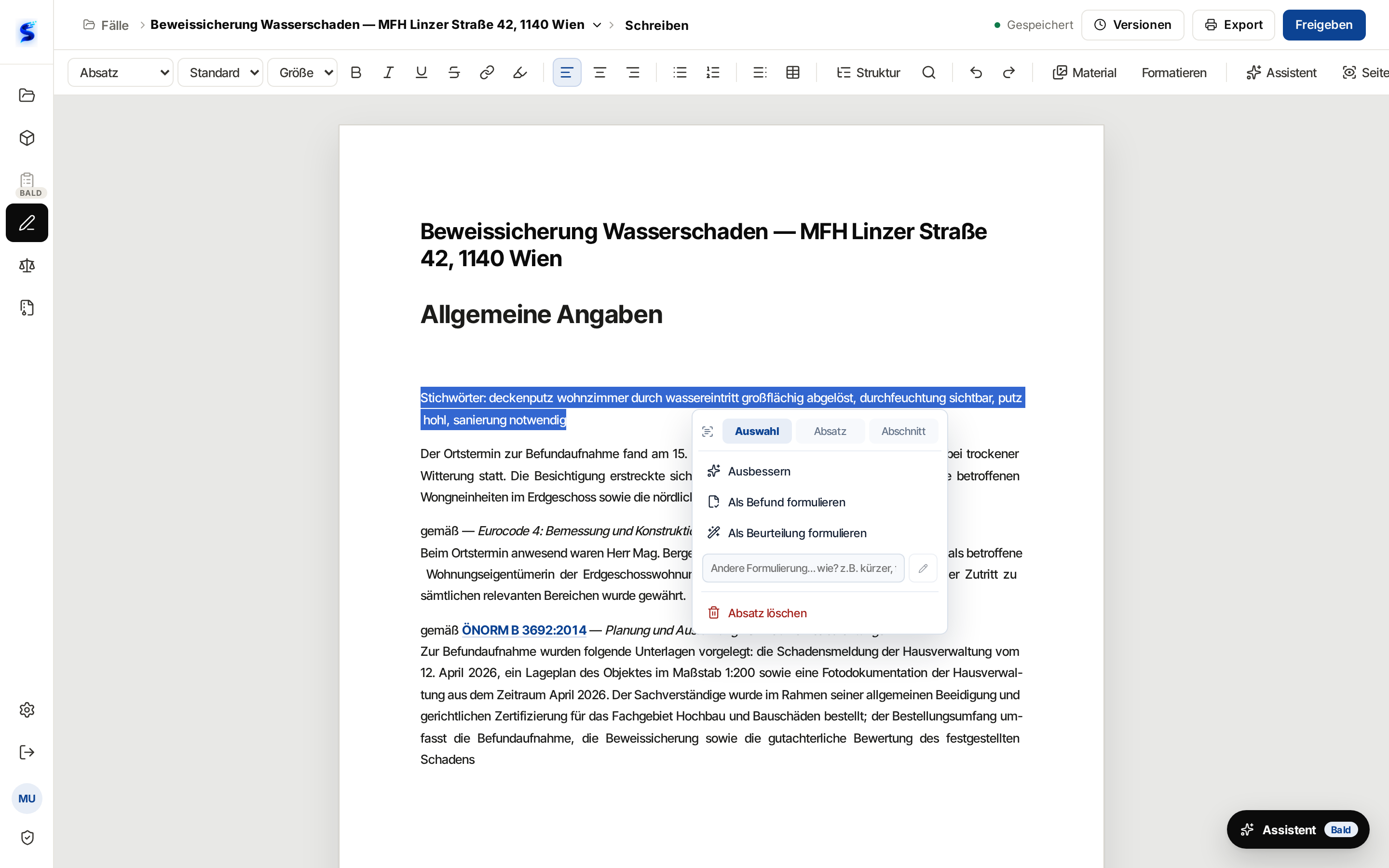The height and width of the screenshot is (868, 1389).
Task: Click the document title Beweissicherung Wasserschaden heading
Action: coord(704,244)
